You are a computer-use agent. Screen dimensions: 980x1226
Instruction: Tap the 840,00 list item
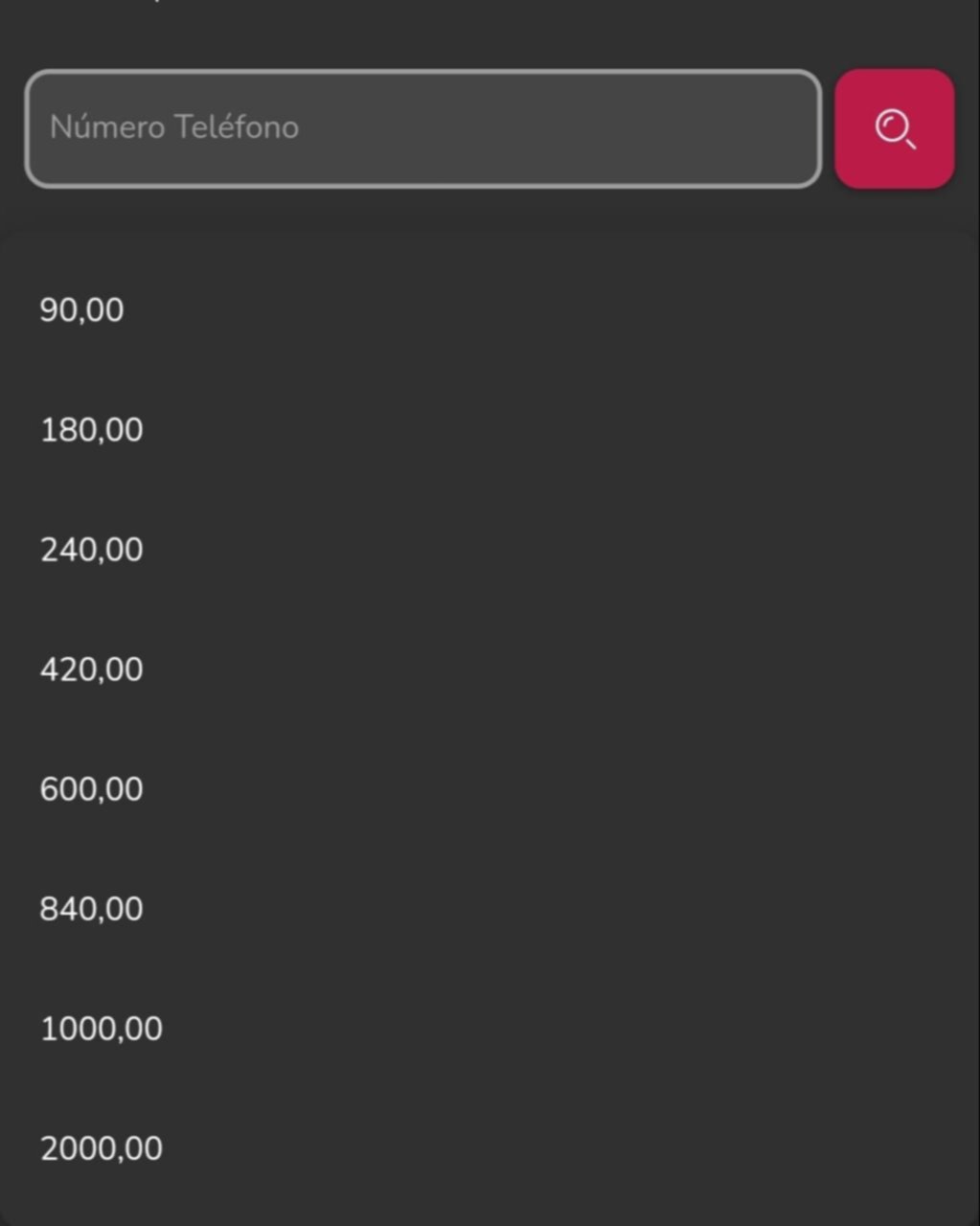pos(490,909)
